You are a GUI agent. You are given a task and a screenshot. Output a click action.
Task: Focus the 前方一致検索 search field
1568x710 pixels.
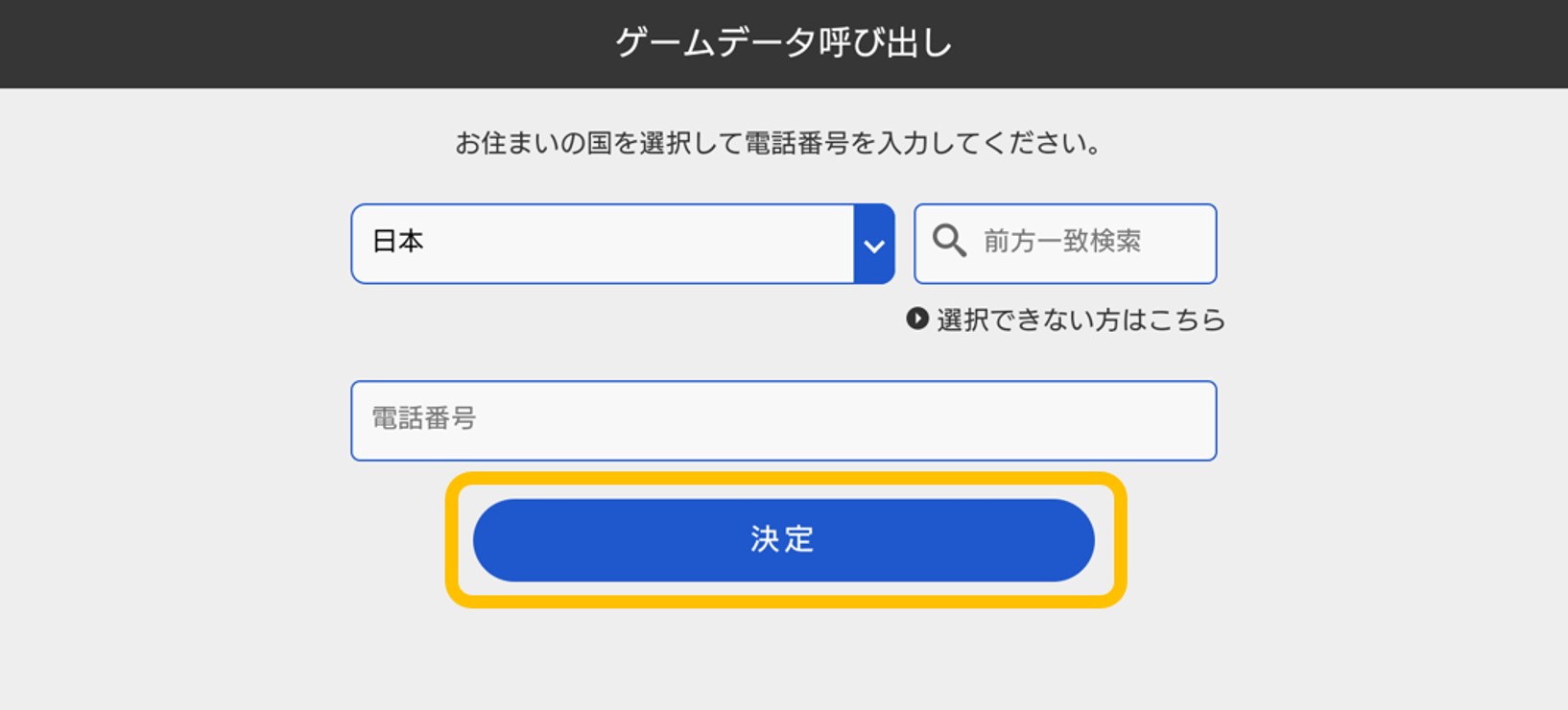tap(1065, 244)
